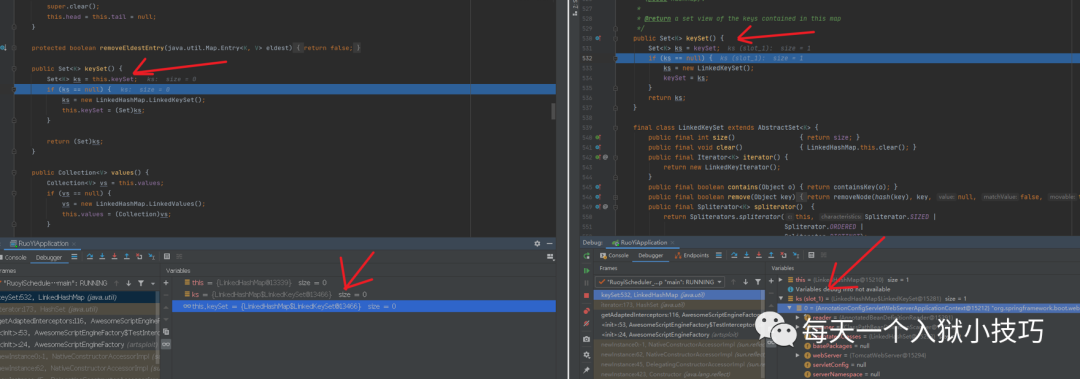Image resolution: width=1080 pixels, height=379 pixels.
Task: Toggle pin tab icon in right debug sidebar
Action: (x=586, y=370)
